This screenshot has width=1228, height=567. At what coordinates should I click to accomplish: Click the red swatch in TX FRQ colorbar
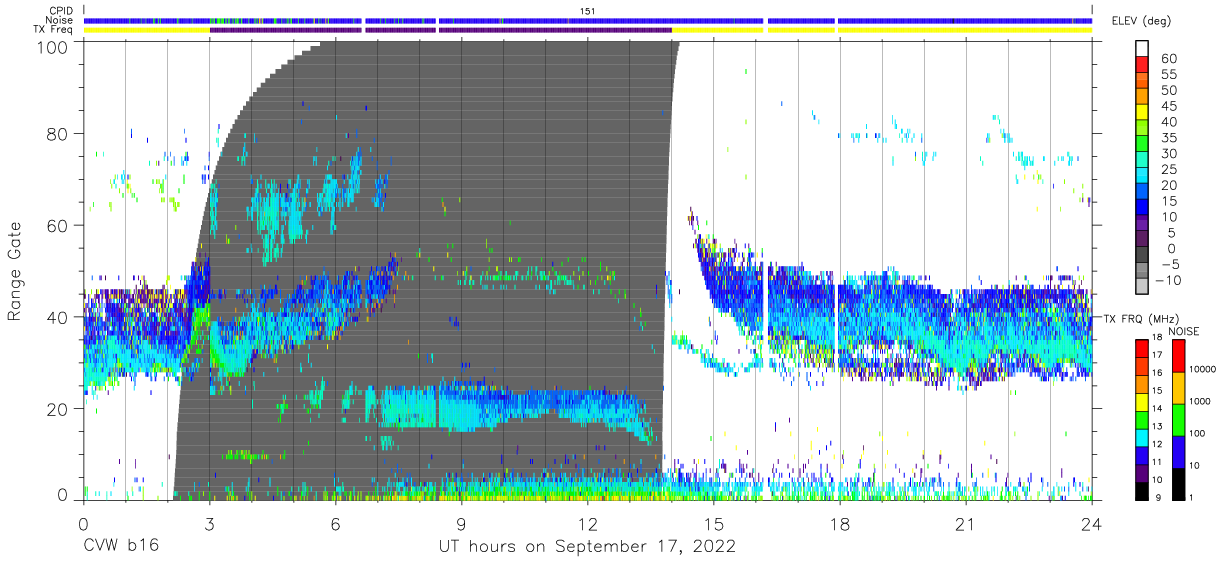click(1142, 347)
